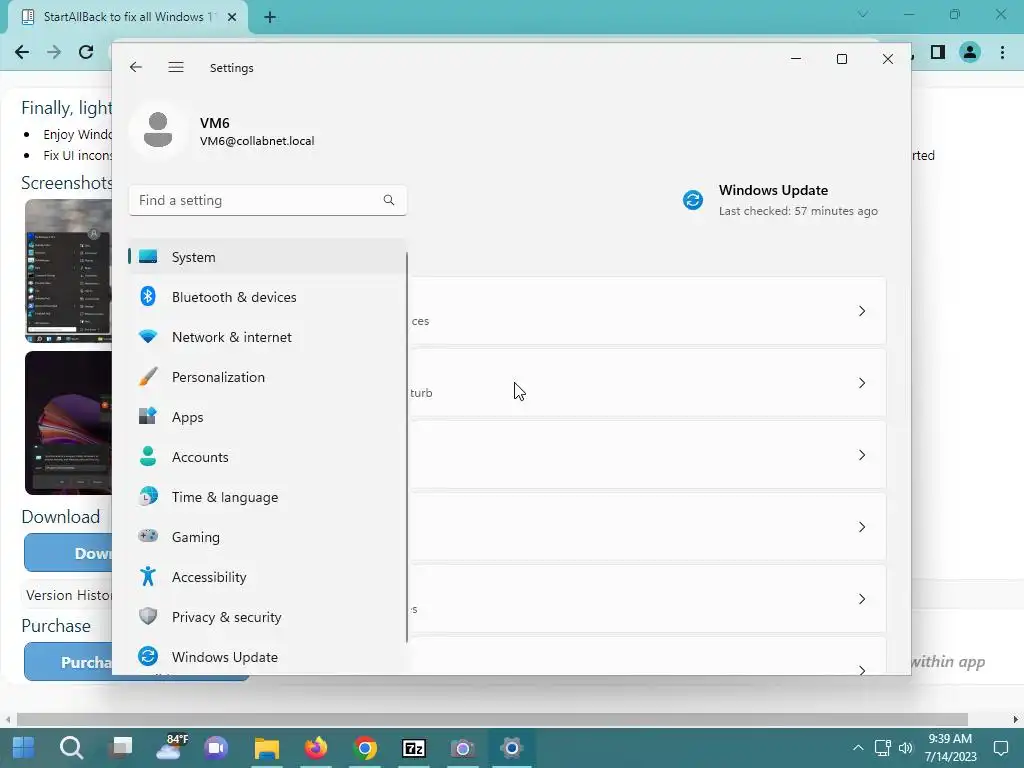Open the volume control in the system tray
Viewport: 1024px width, 768px height.
(905, 748)
